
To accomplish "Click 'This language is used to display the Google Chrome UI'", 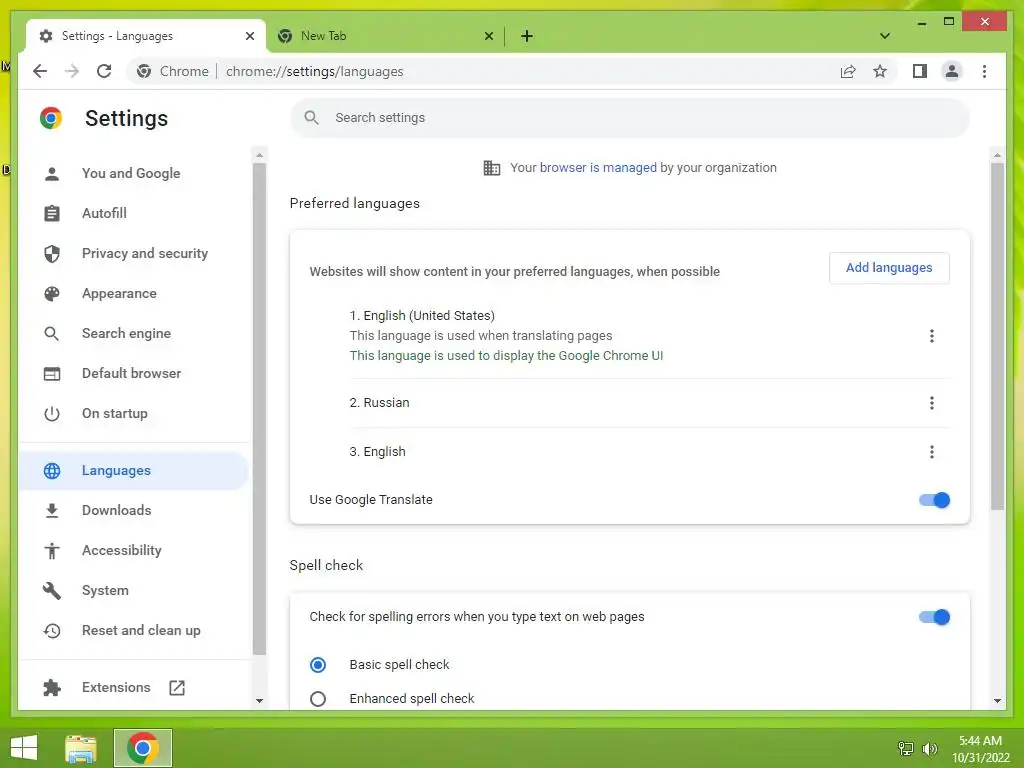I will point(505,356).
